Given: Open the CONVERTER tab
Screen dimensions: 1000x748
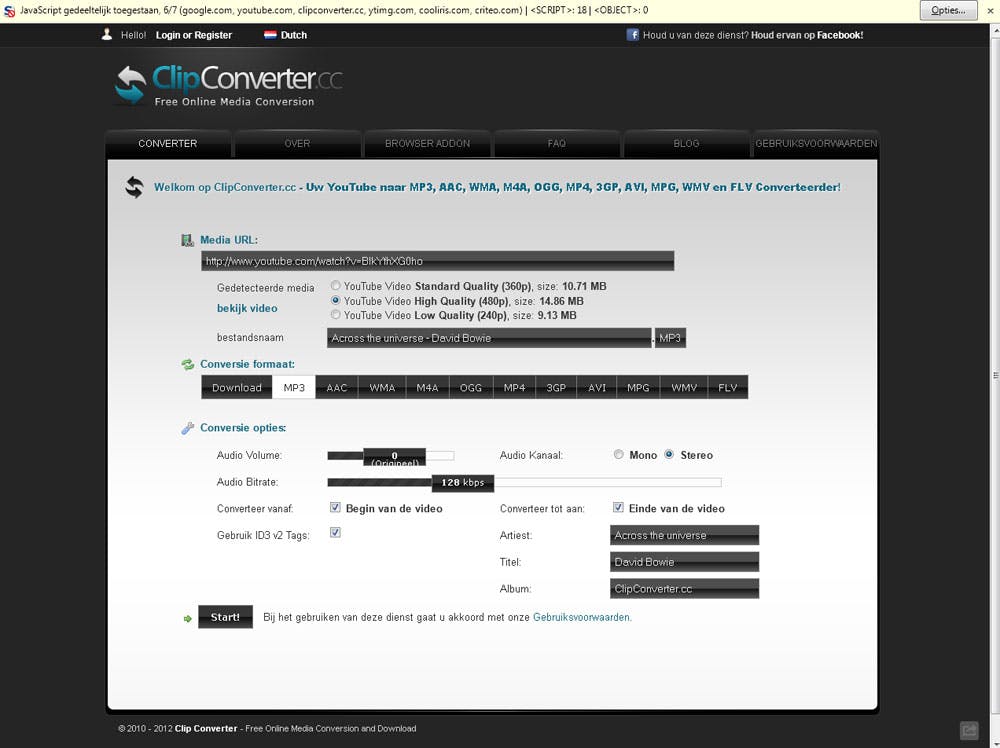Looking at the screenshot, I should 168,143.
